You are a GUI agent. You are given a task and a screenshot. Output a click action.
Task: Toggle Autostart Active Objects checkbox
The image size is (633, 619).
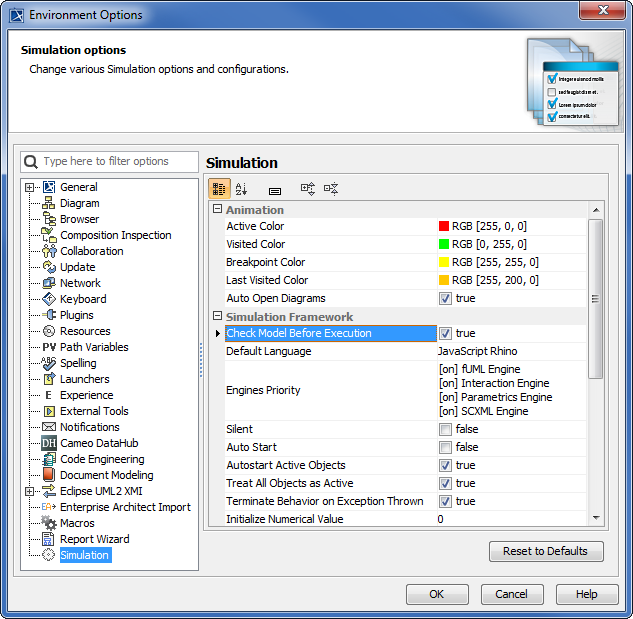coord(445,465)
